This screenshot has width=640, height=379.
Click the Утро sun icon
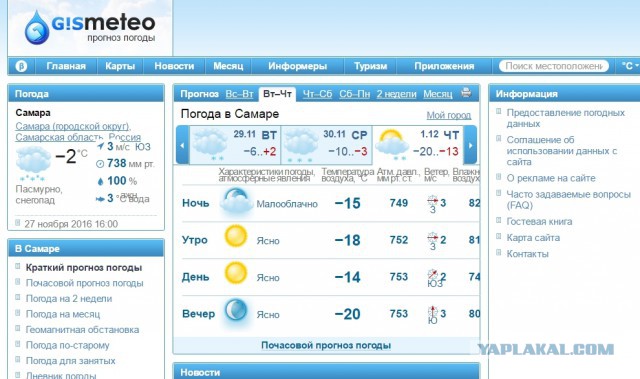pyautogui.click(x=236, y=236)
